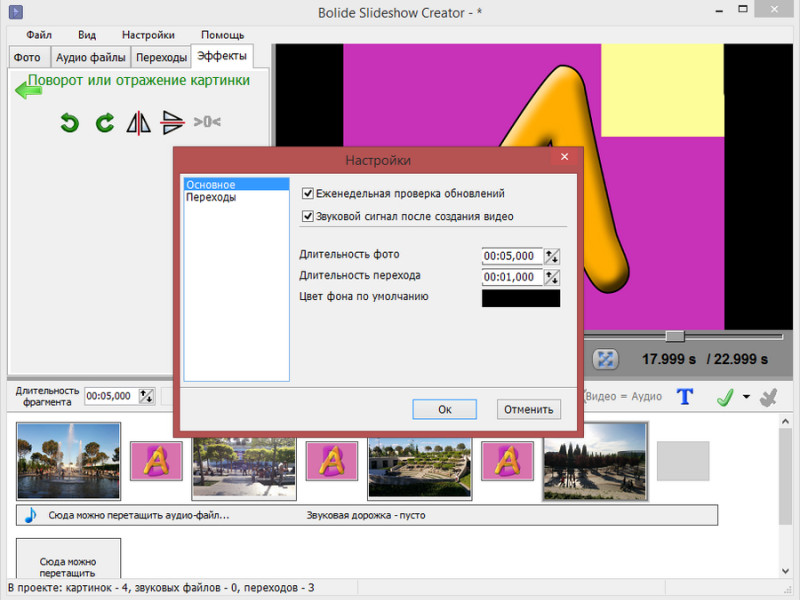Flip picture horizontally icon
Image resolution: width=800 pixels, height=600 pixels.
coord(138,123)
